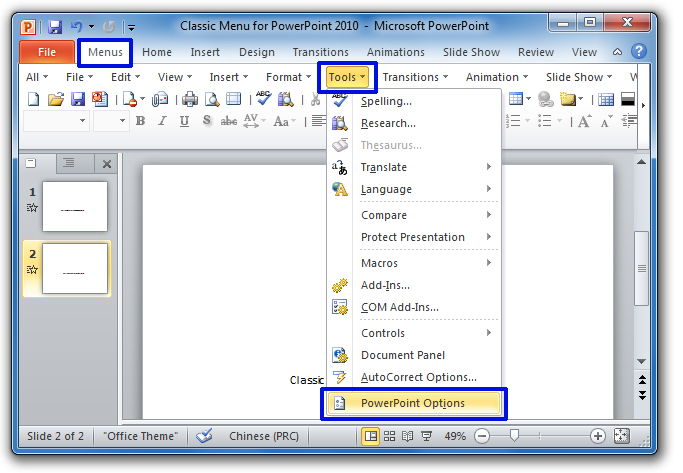Click the File button
Screen dimensions: 683x473
click(x=46, y=52)
